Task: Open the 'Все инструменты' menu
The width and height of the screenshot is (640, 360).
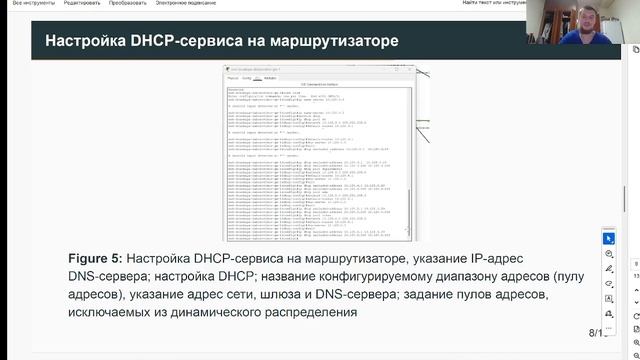Action: click(x=33, y=3)
